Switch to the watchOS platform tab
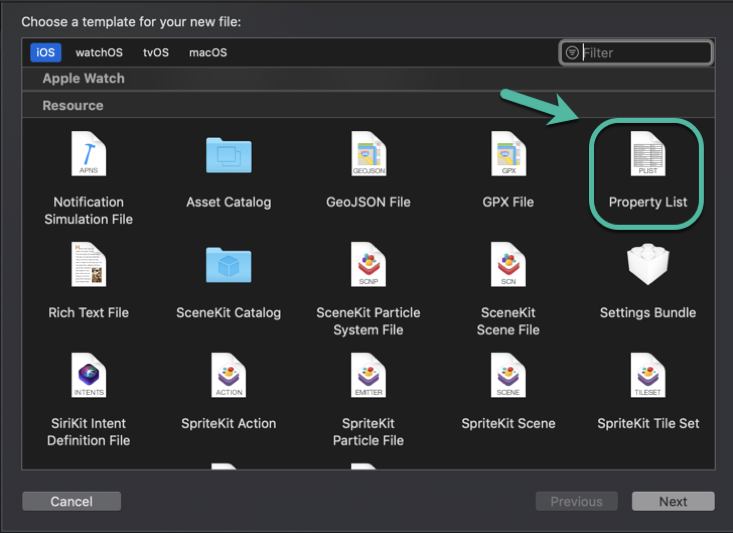Viewport: 733px width, 533px height. pos(99,52)
